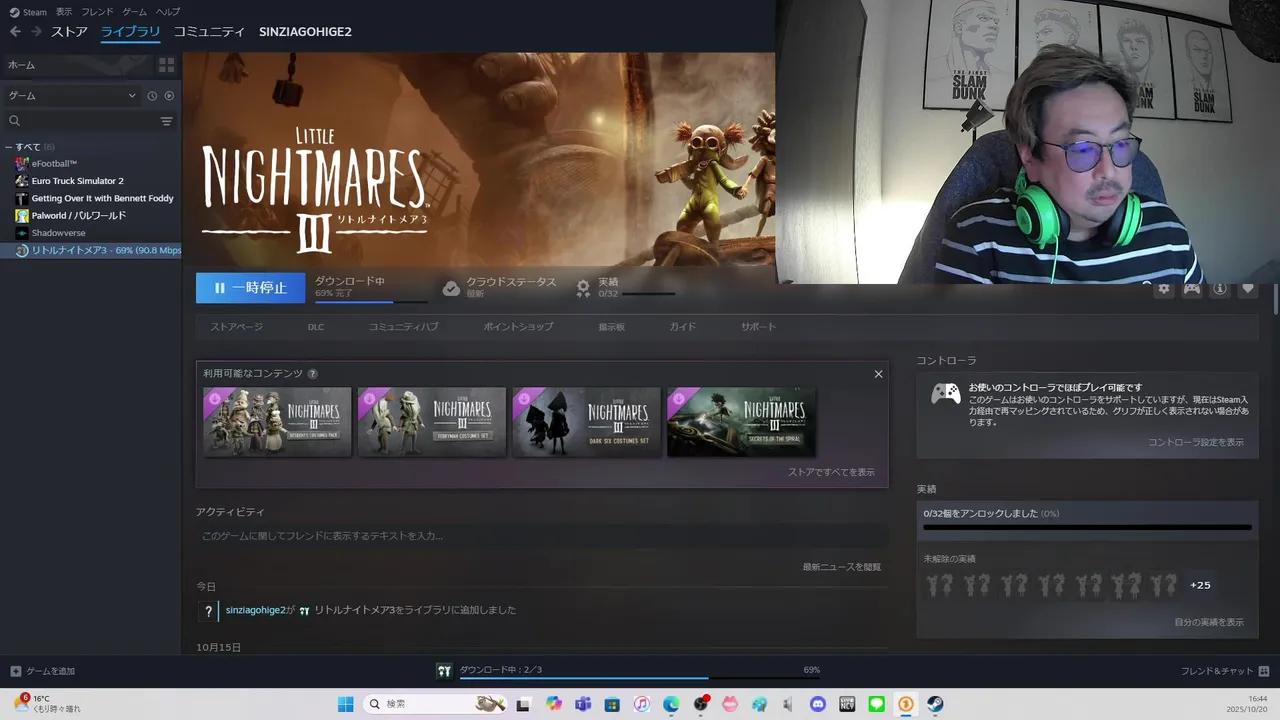Screen dimensions: 1280x720
Task: Add game to favorites with the heart icon
Action: pos(1248,289)
